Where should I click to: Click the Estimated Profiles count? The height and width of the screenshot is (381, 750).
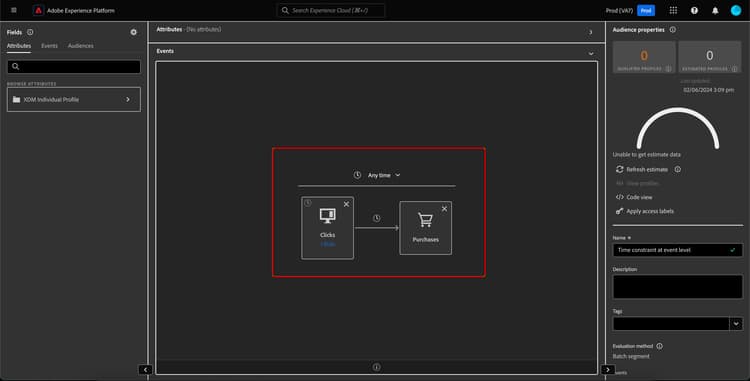(710, 55)
